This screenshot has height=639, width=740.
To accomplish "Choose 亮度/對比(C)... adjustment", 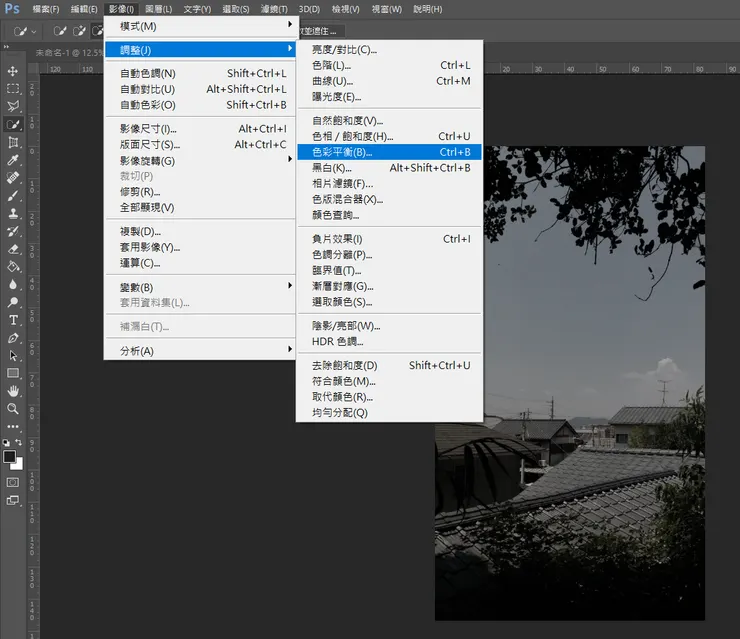I will [389, 50].
